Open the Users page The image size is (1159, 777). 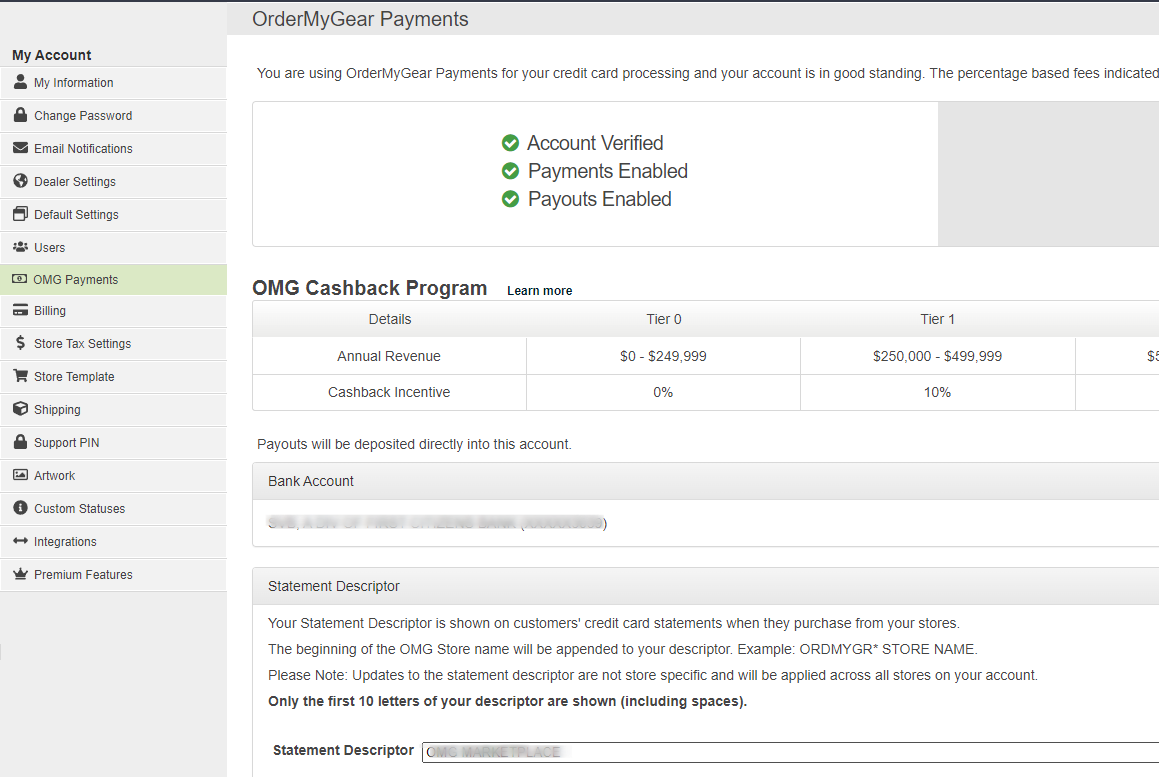(114, 248)
